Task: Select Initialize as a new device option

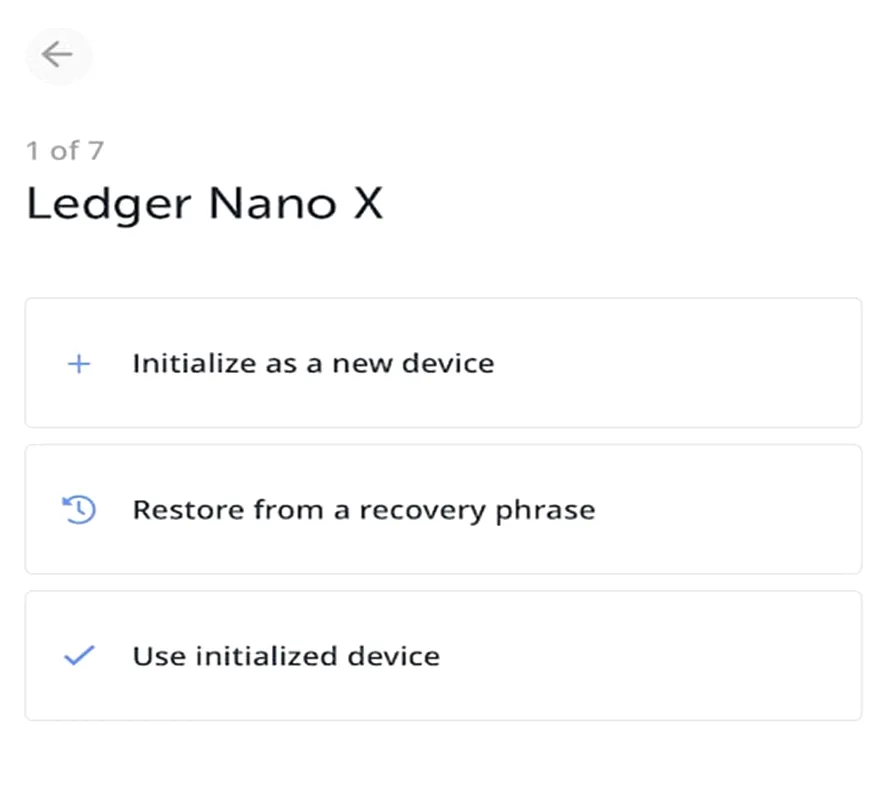Action: coord(443,363)
